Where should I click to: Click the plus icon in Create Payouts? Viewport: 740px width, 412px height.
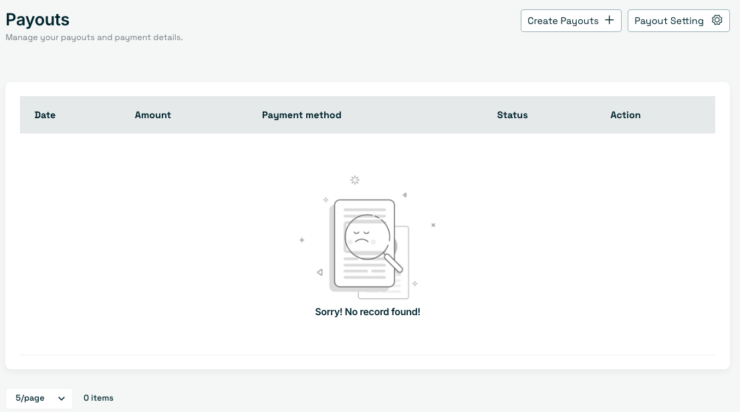pyautogui.click(x=609, y=20)
